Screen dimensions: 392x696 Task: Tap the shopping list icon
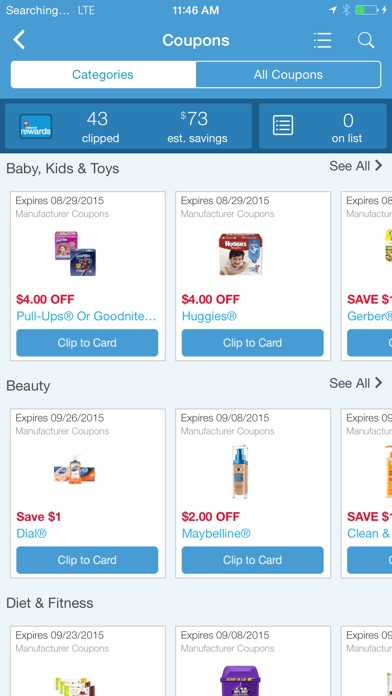point(283,125)
